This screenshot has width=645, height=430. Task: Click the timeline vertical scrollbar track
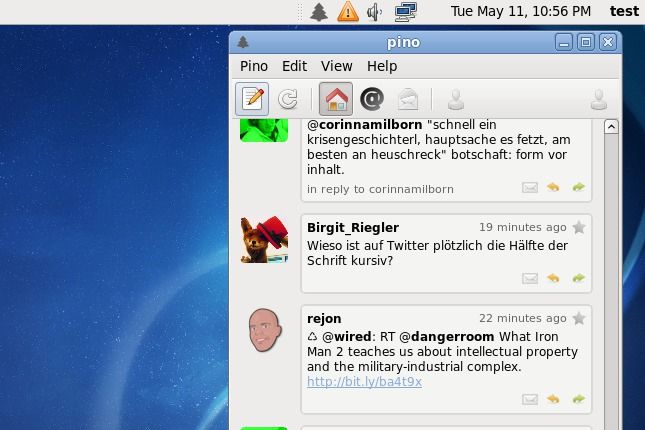(611, 282)
